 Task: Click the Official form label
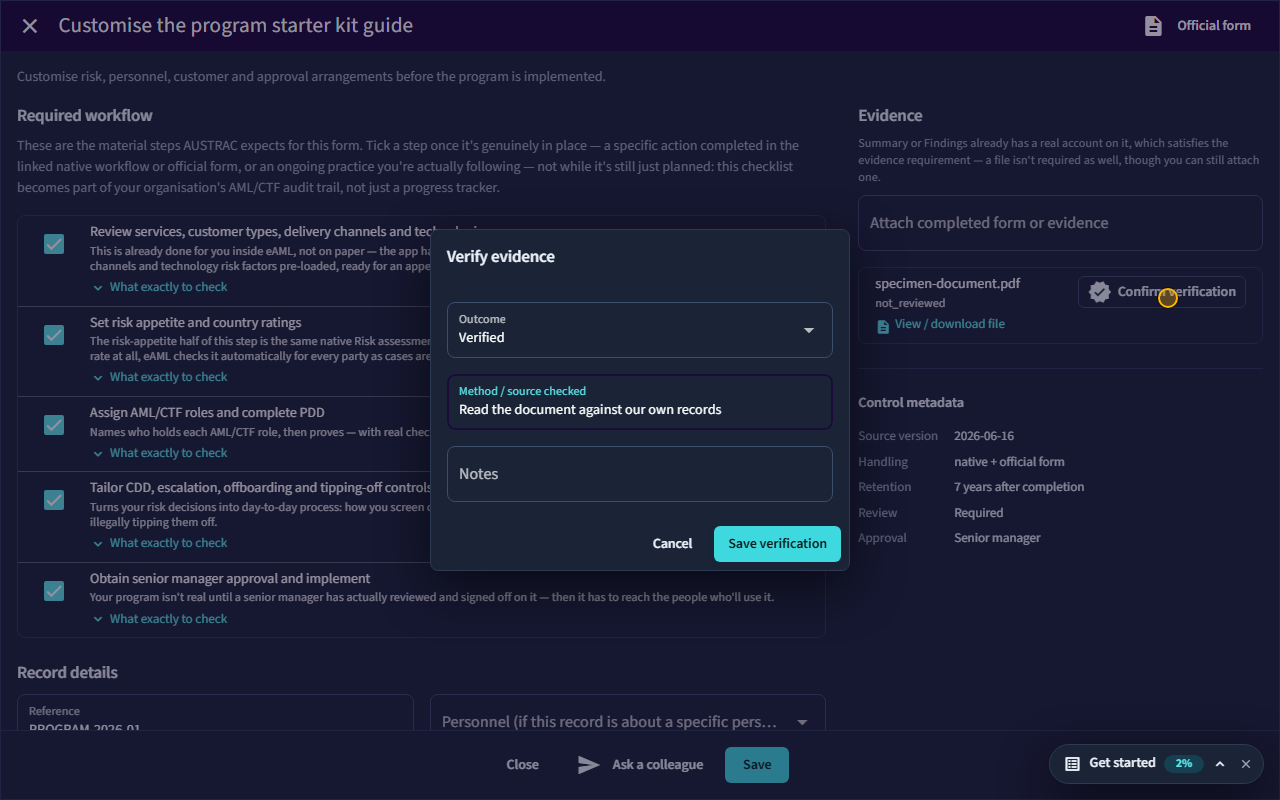pos(1214,26)
